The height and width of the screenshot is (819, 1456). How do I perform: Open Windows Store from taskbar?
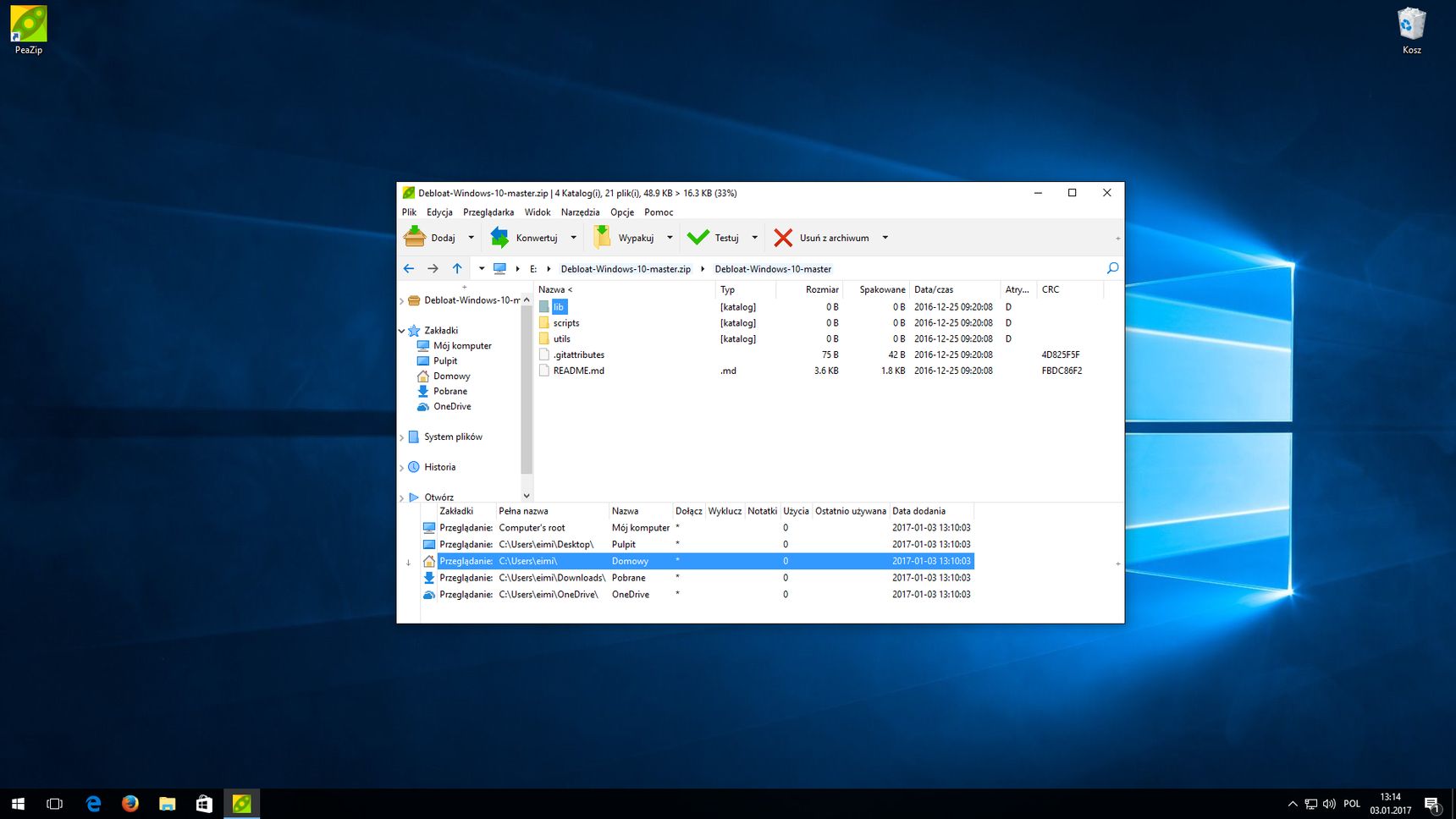(x=204, y=804)
